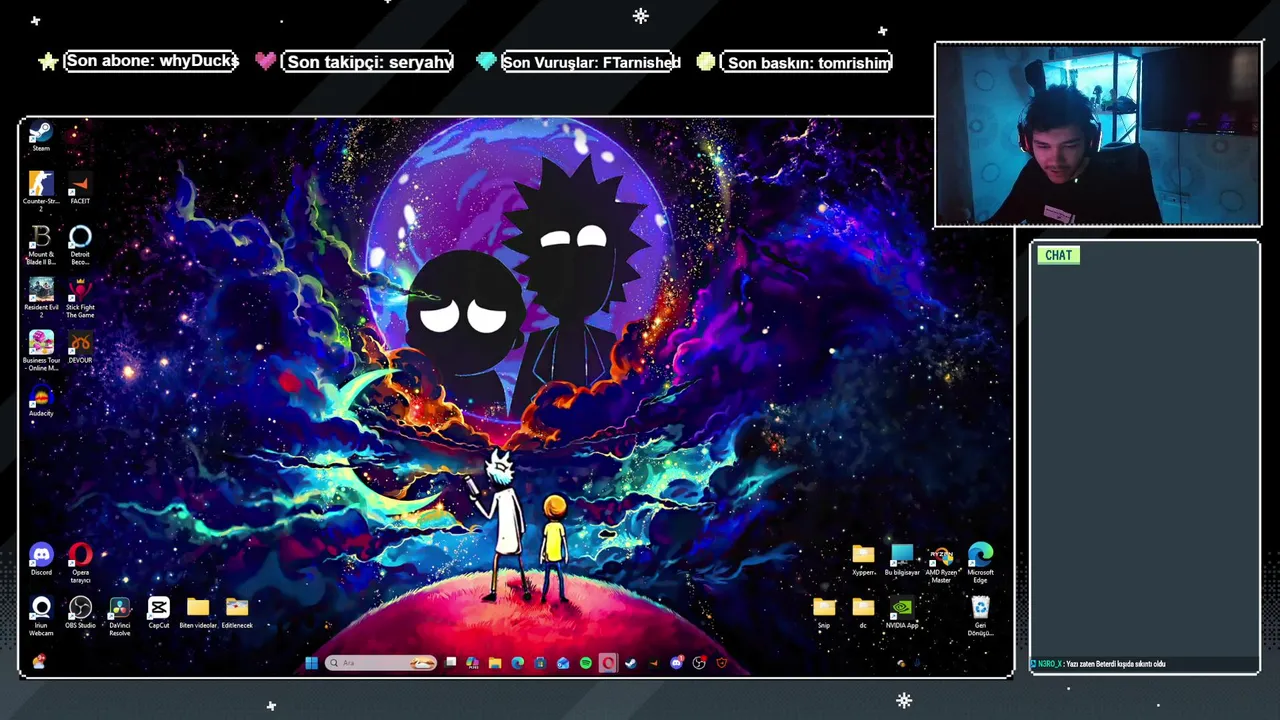This screenshot has height=720, width=1280.
Task: Click the 'Son abone: whyDucks' label
Action: click(152, 61)
